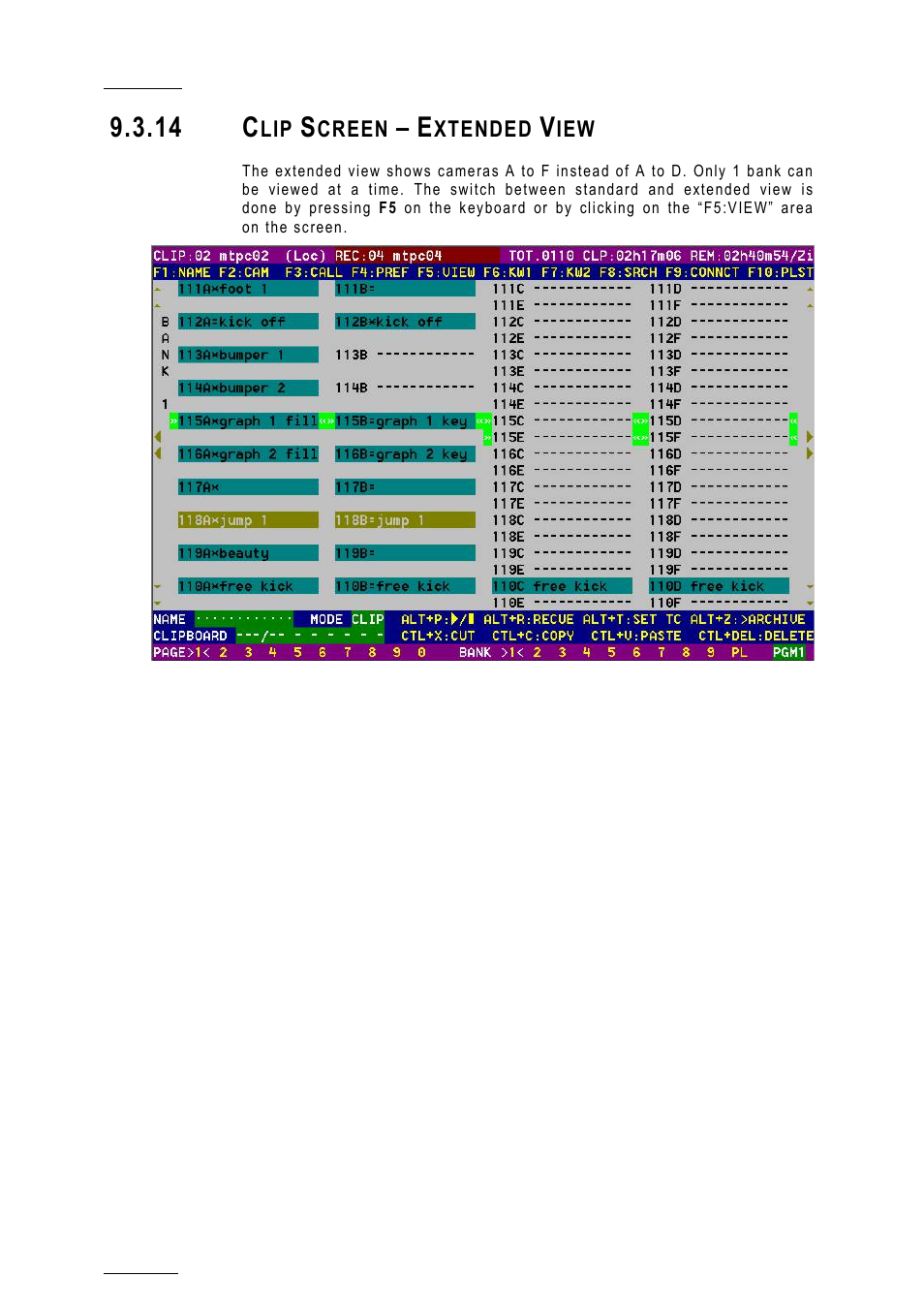The image size is (924, 1308).
Task: Pick clip 114A bumper 2
Action: 248,388
